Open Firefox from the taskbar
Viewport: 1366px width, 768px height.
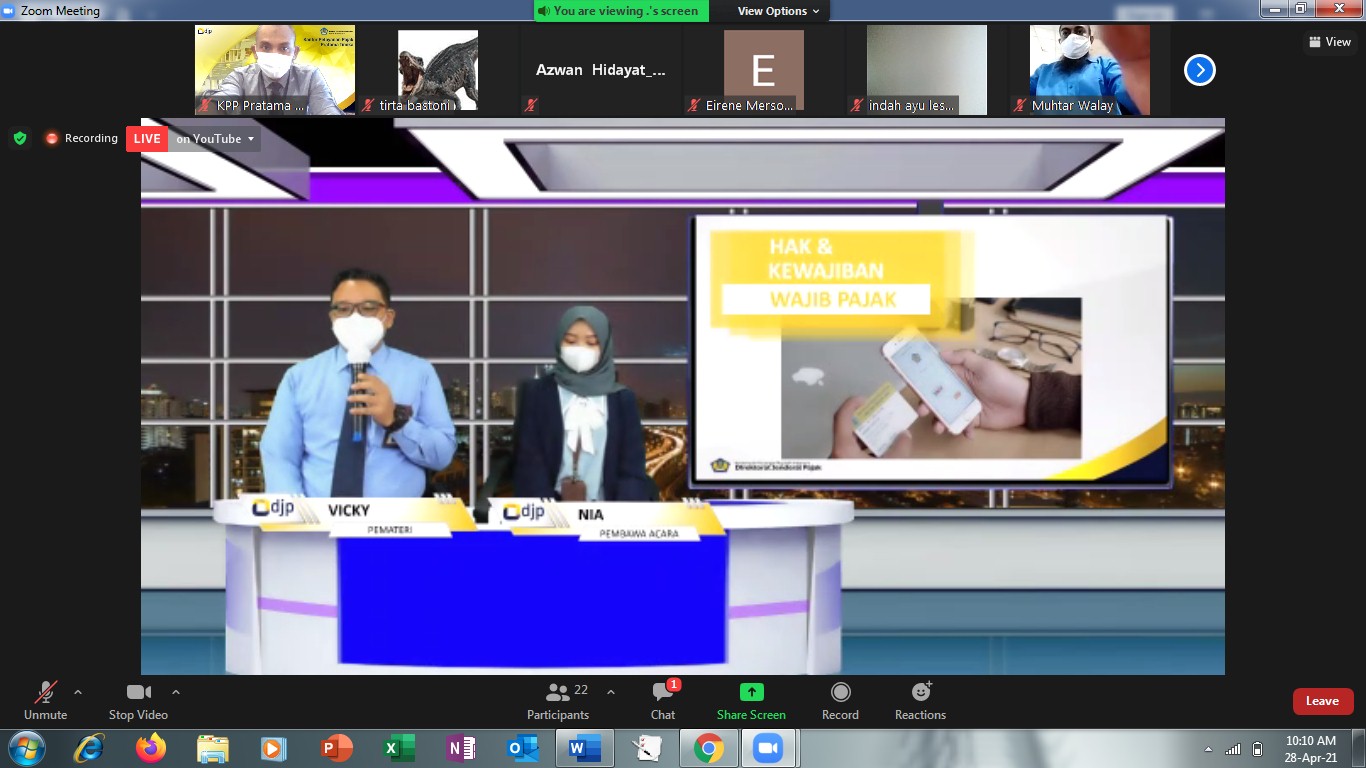(x=151, y=748)
